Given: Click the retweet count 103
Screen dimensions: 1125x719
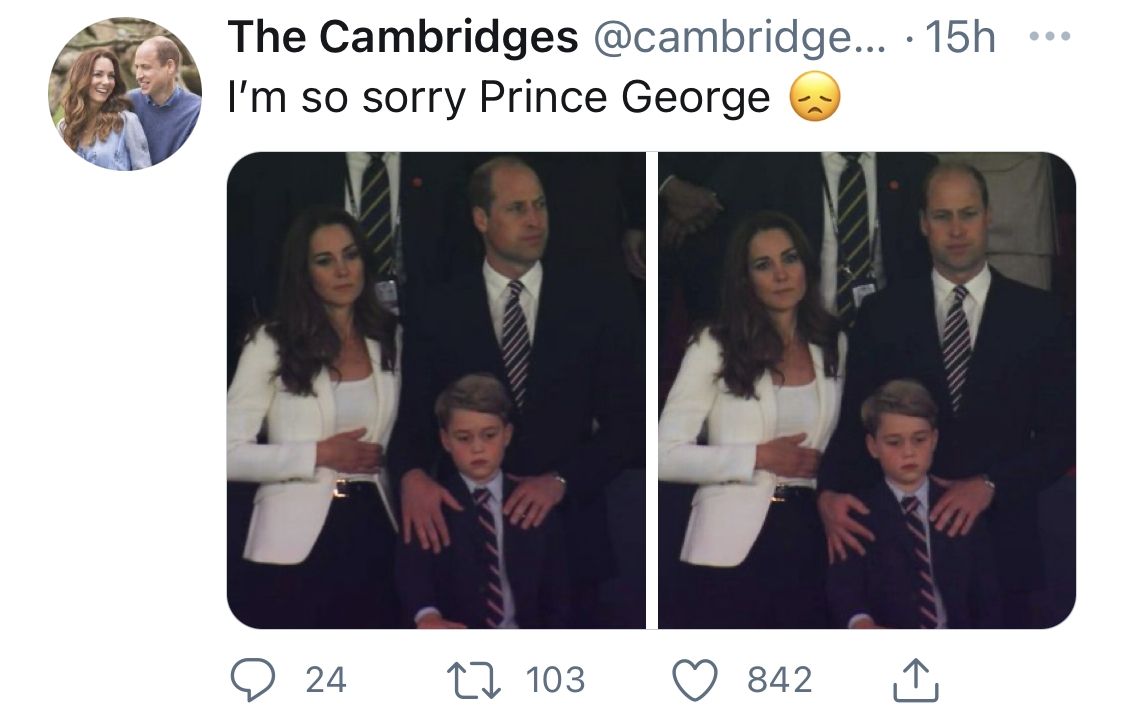Looking at the screenshot, I should tap(555, 680).
